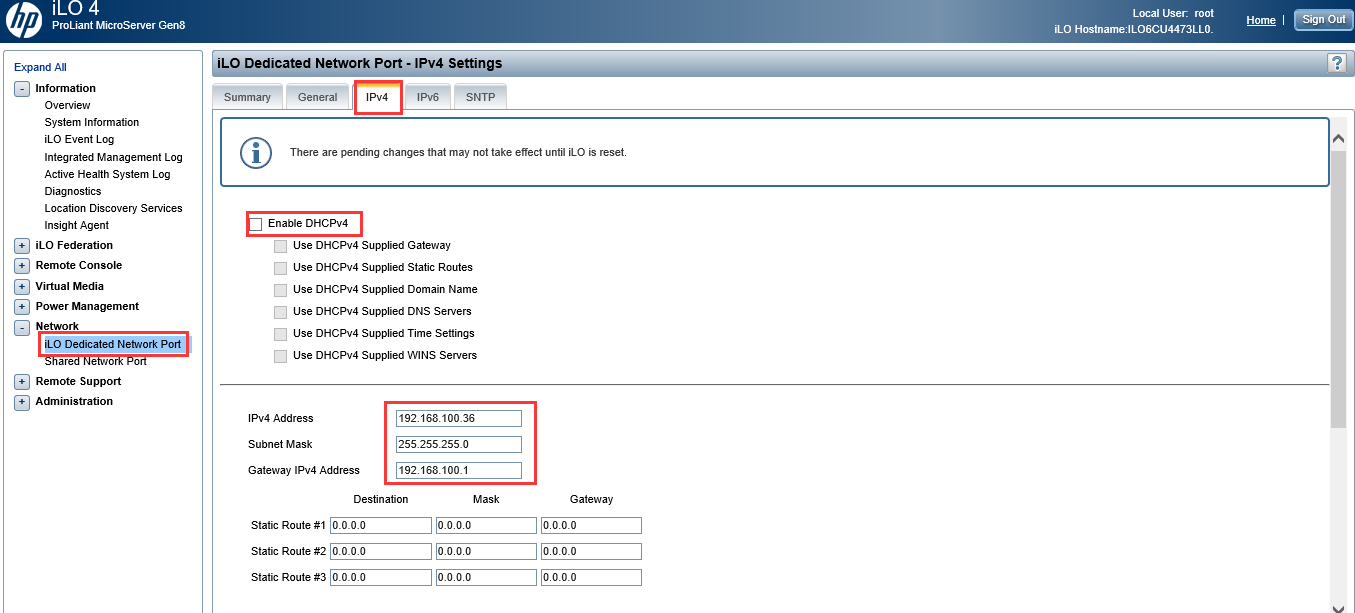Click the vertical scrollbar thumb

(1339, 289)
